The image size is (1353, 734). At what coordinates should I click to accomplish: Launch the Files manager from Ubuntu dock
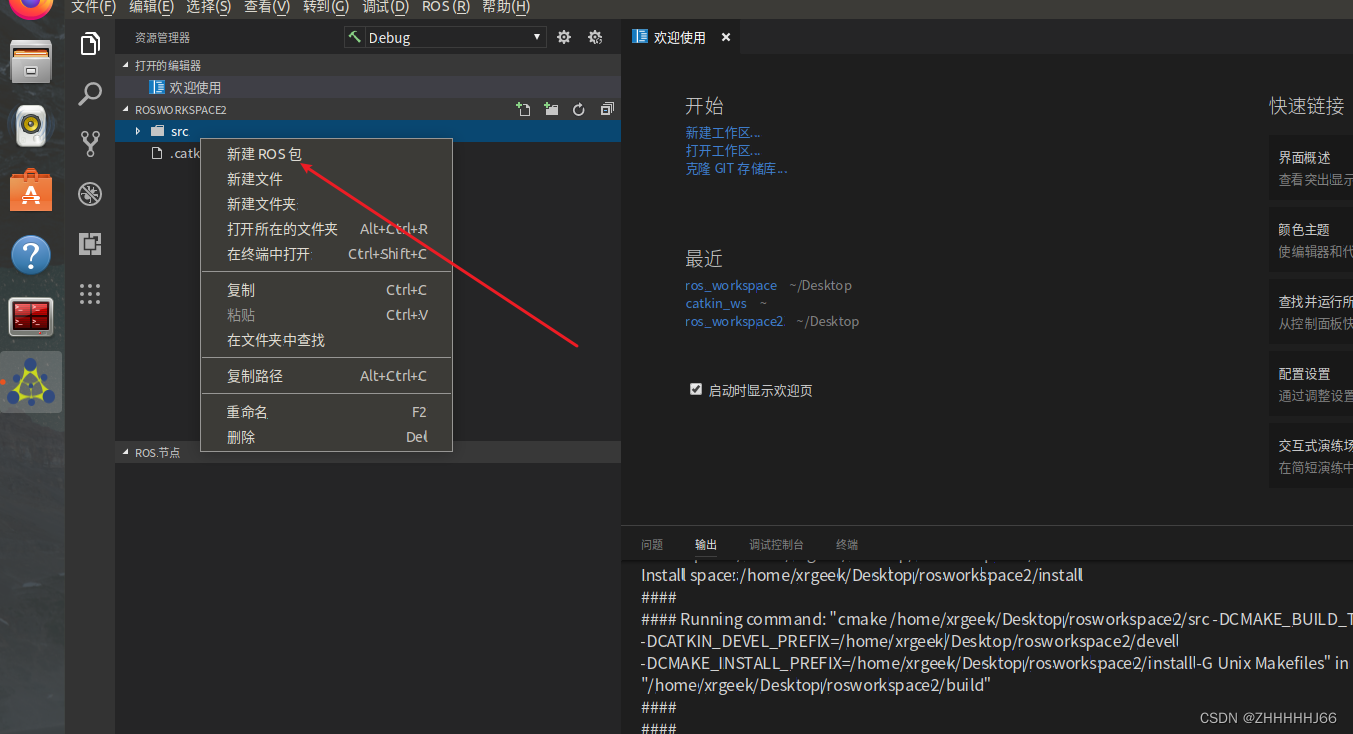pos(31,62)
